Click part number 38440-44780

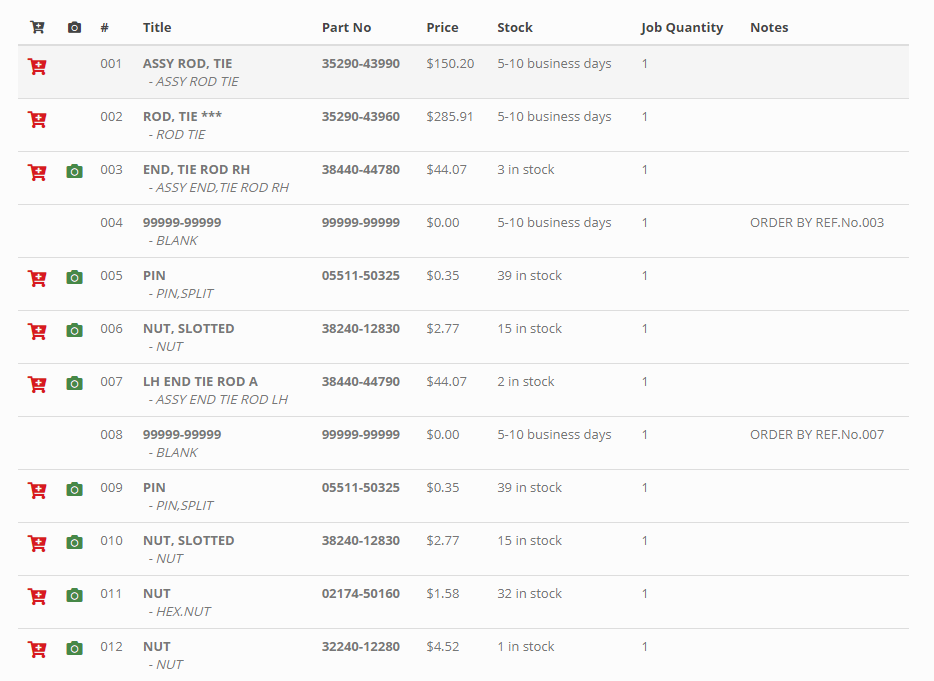[x=360, y=170]
